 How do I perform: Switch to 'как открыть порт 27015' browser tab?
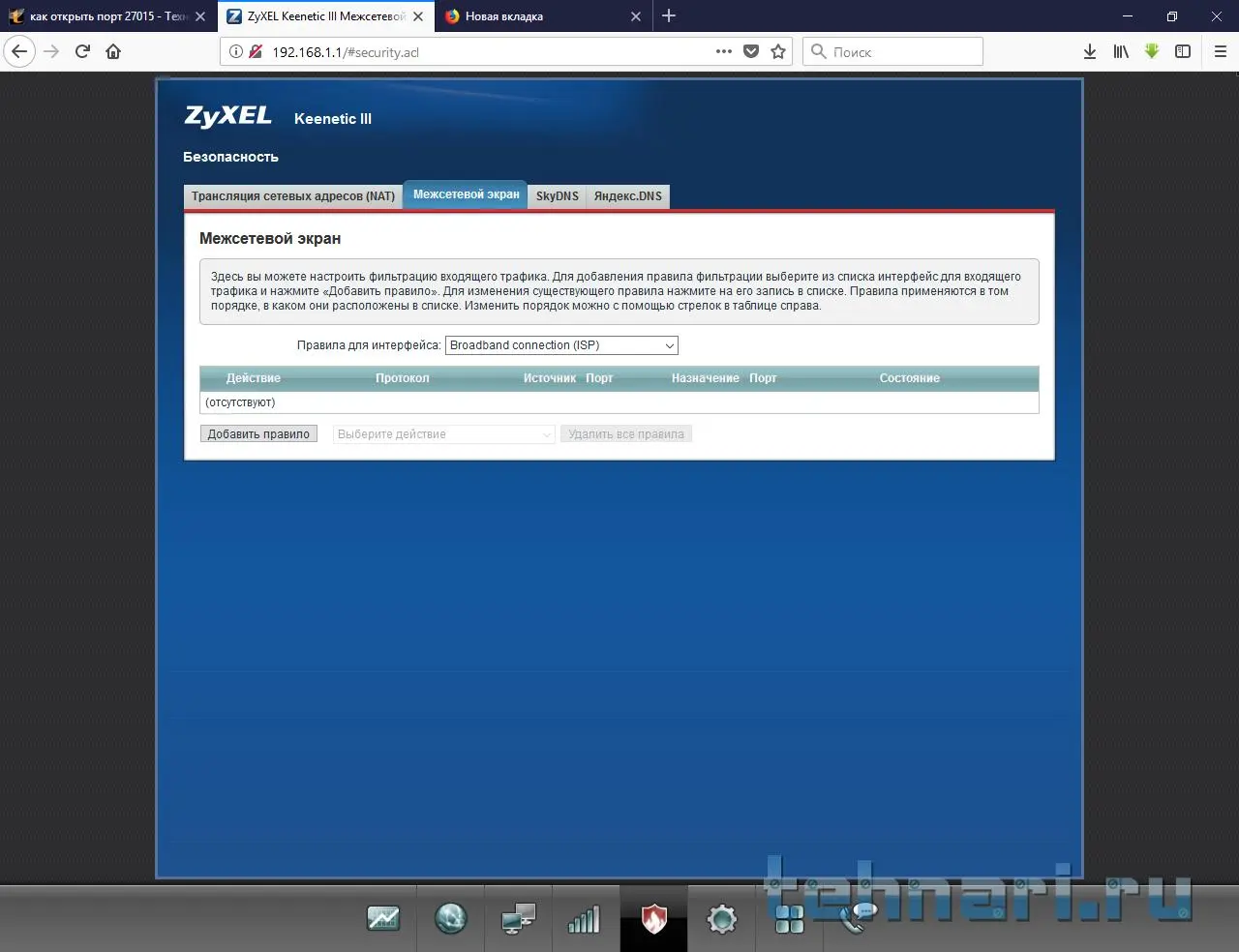[x=106, y=16]
